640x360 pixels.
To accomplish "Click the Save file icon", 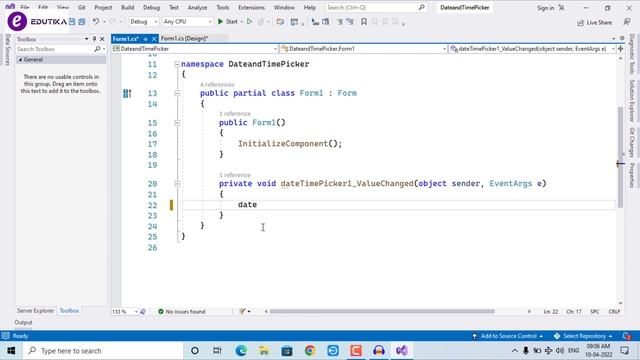I will point(72,22).
